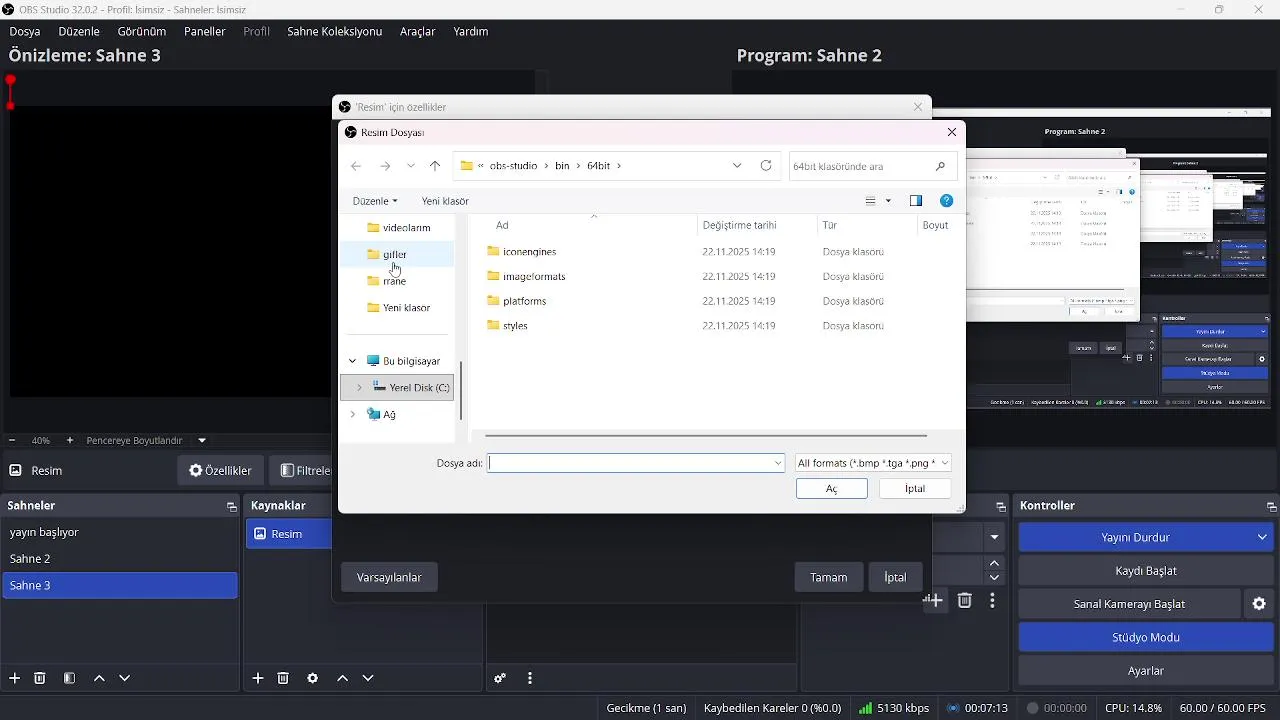Click Kaydı Başlat button
Image resolution: width=1280 pixels, height=720 pixels.
(x=1146, y=571)
